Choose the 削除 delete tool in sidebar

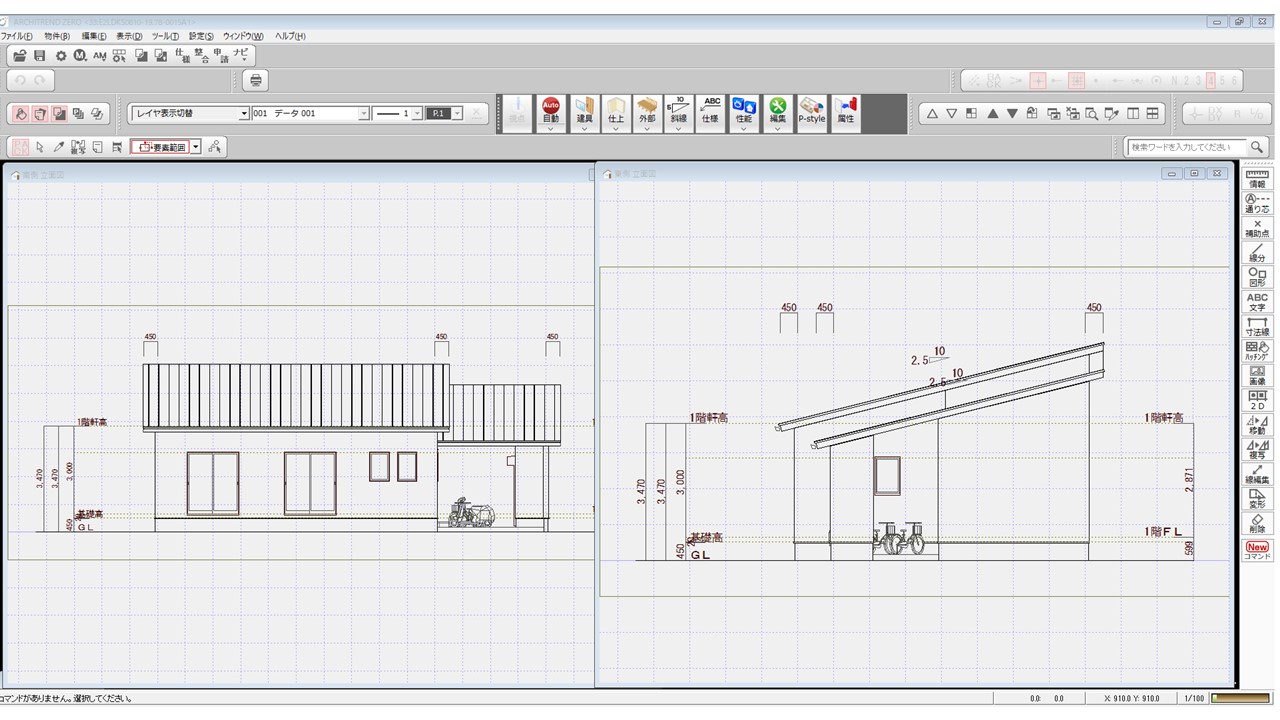click(1257, 523)
